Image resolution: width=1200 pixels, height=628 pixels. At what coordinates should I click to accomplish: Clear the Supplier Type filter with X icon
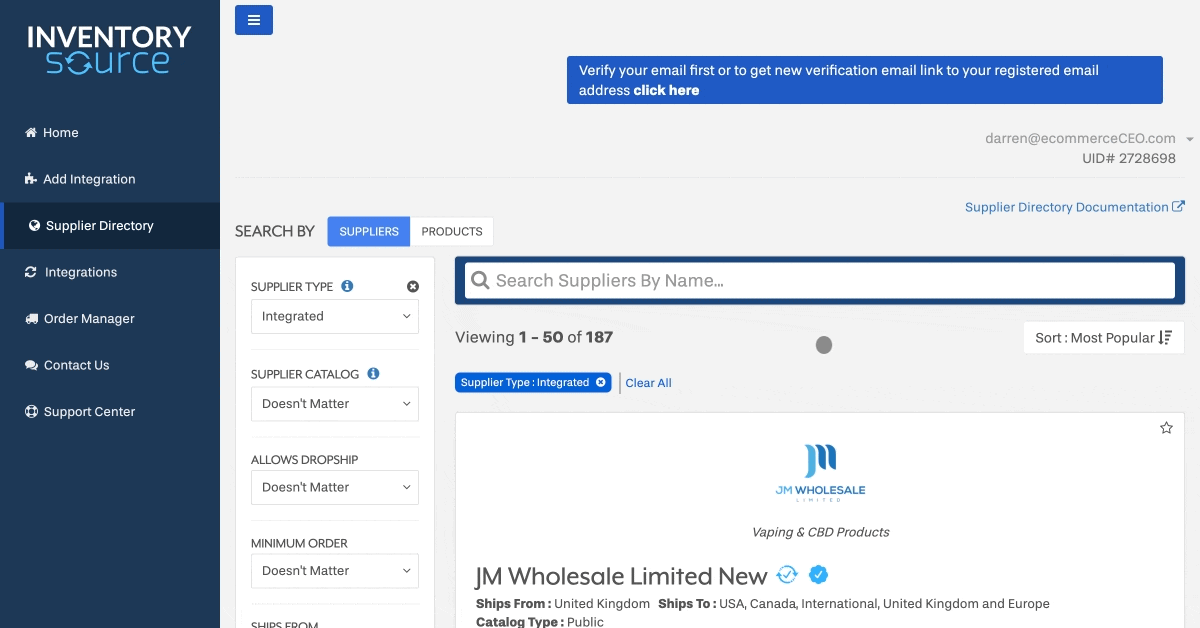(x=413, y=287)
